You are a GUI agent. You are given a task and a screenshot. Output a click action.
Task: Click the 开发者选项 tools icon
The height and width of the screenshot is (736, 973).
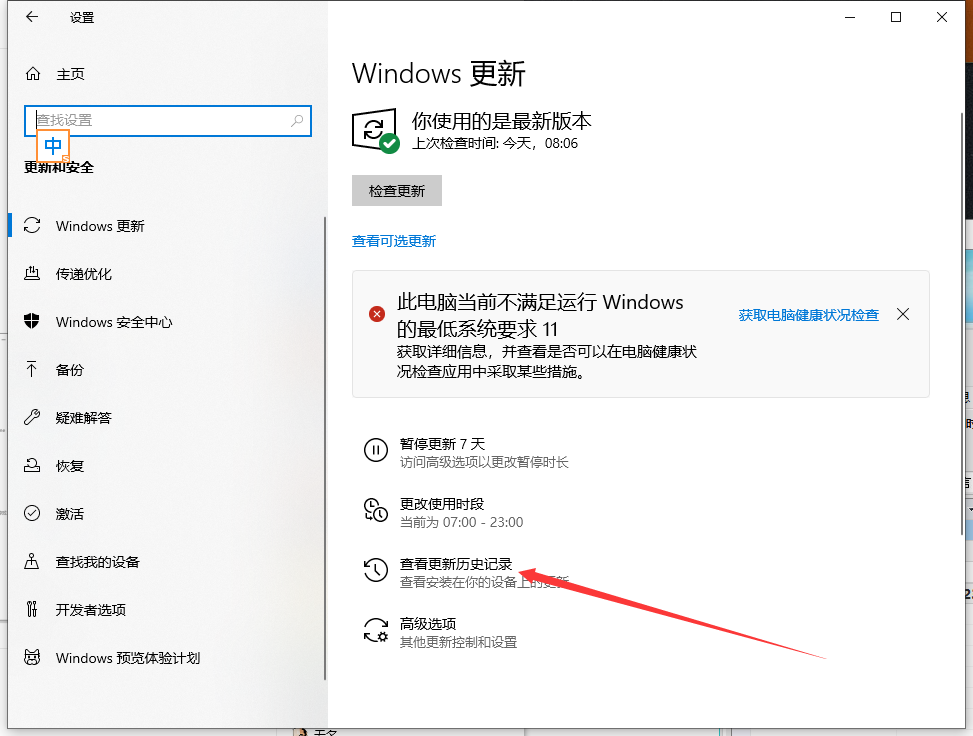click(x=32, y=609)
